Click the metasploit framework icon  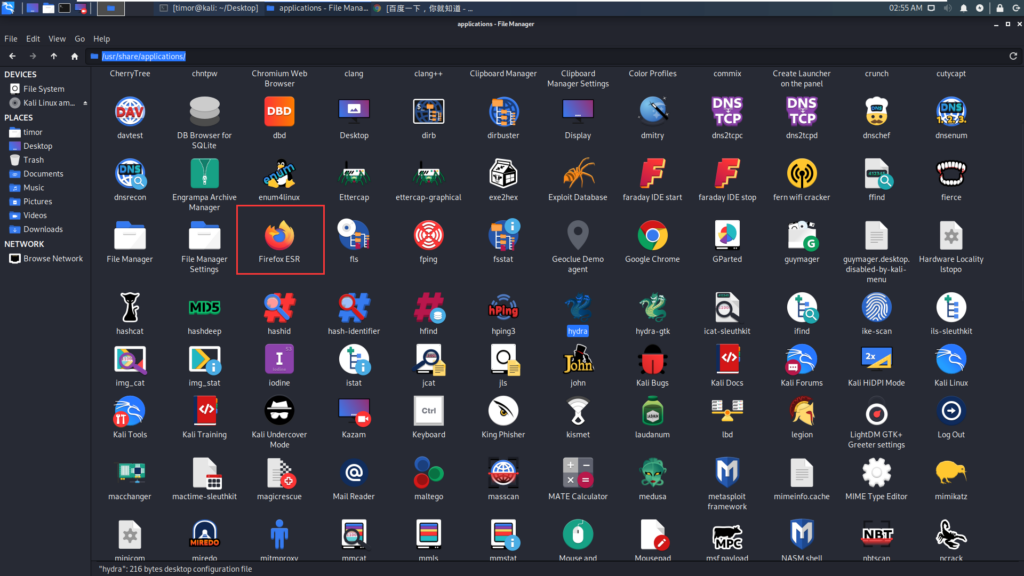727,472
